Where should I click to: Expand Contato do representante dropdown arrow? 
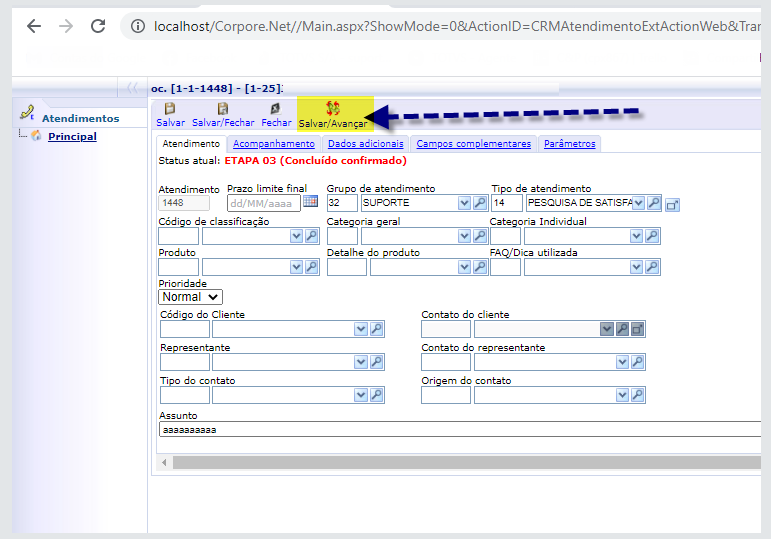tap(623, 362)
